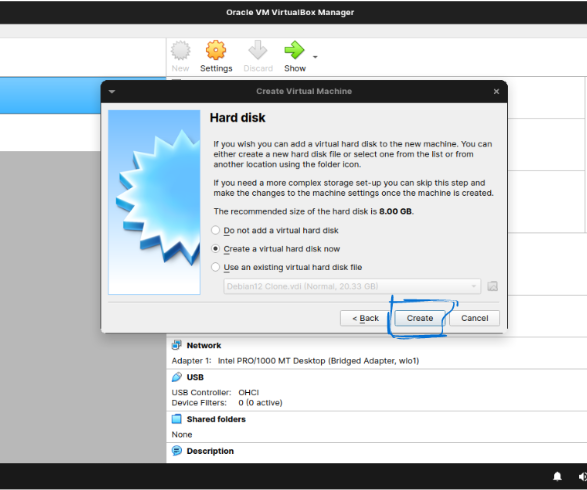Click the USB section icon

tap(176, 377)
